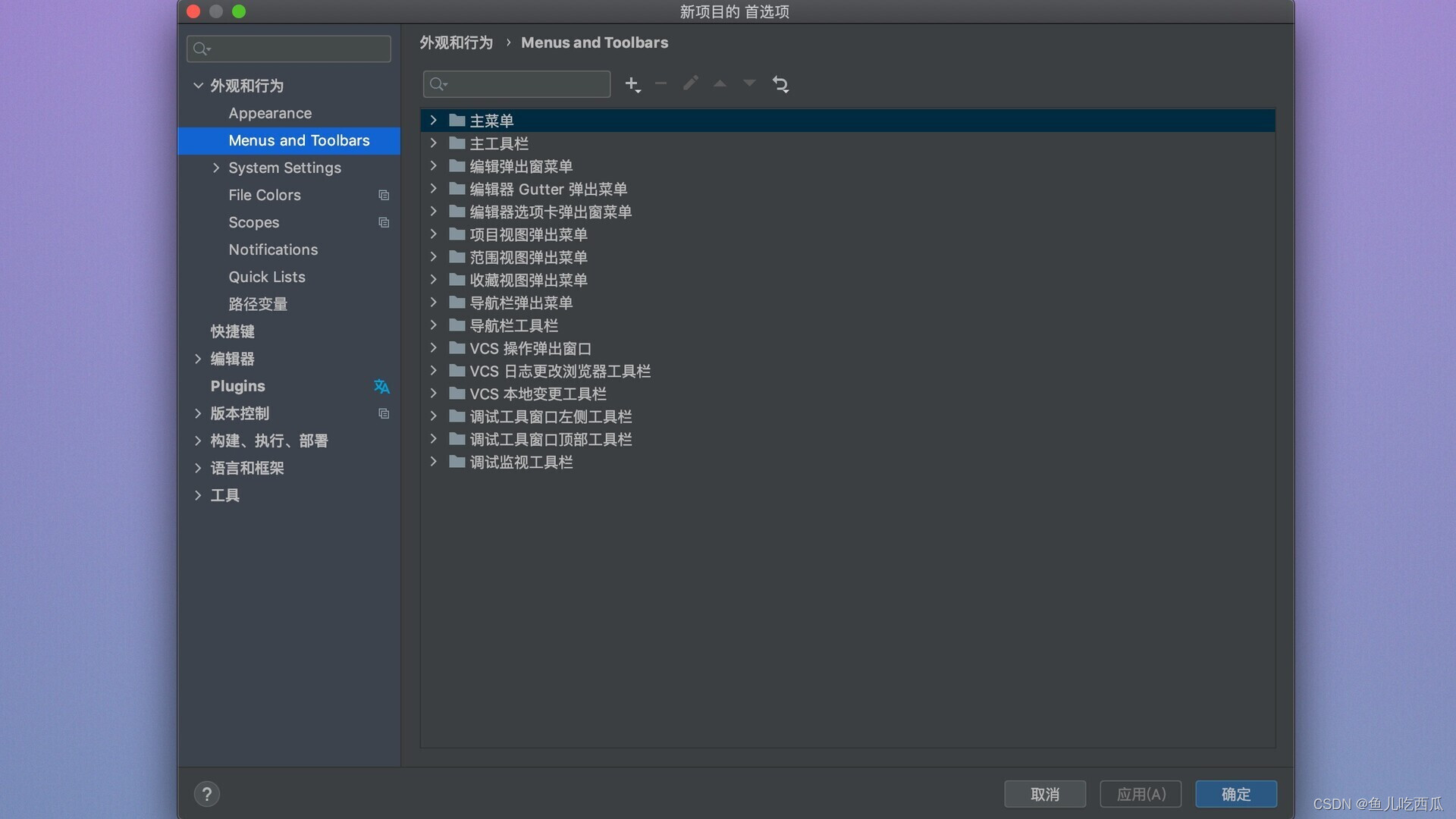The image size is (1456, 819).
Task: Click the translate icon next to Plugins
Action: (x=381, y=386)
